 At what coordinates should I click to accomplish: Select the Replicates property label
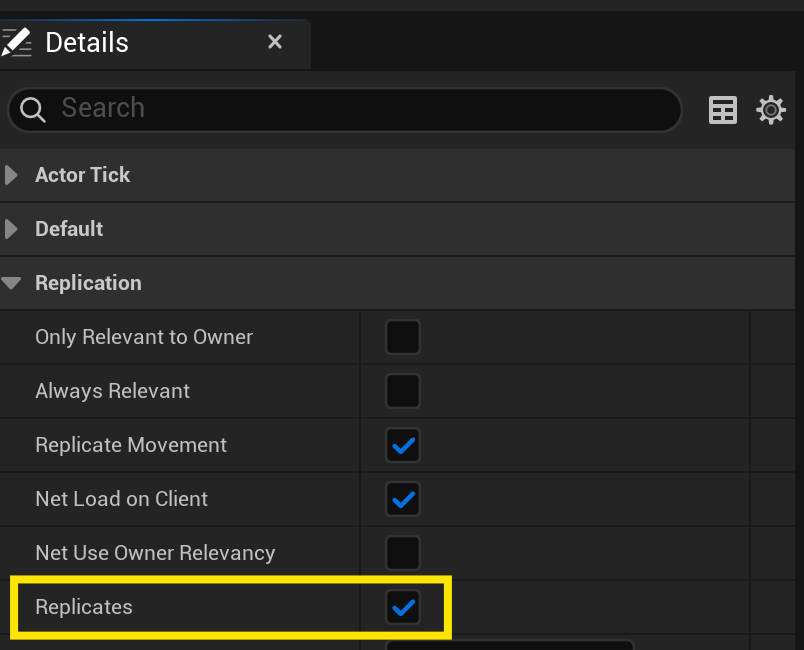pyautogui.click(x=84, y=607)
